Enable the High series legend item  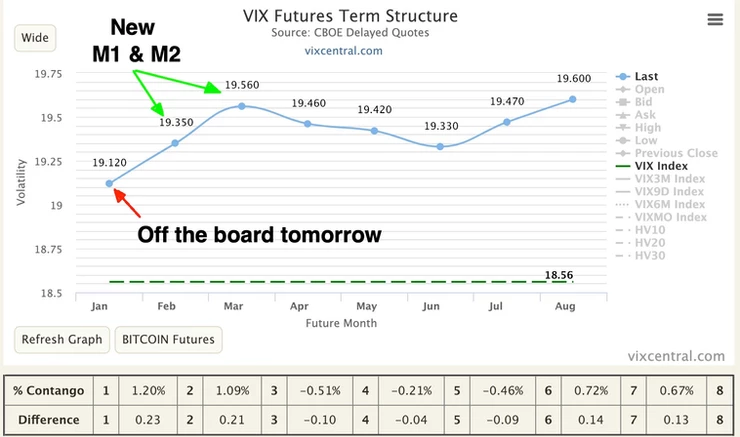(648, 127)
